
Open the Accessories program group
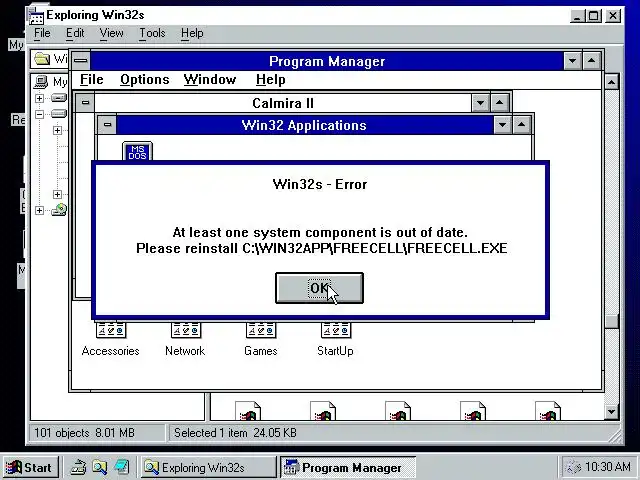[110, 340]
